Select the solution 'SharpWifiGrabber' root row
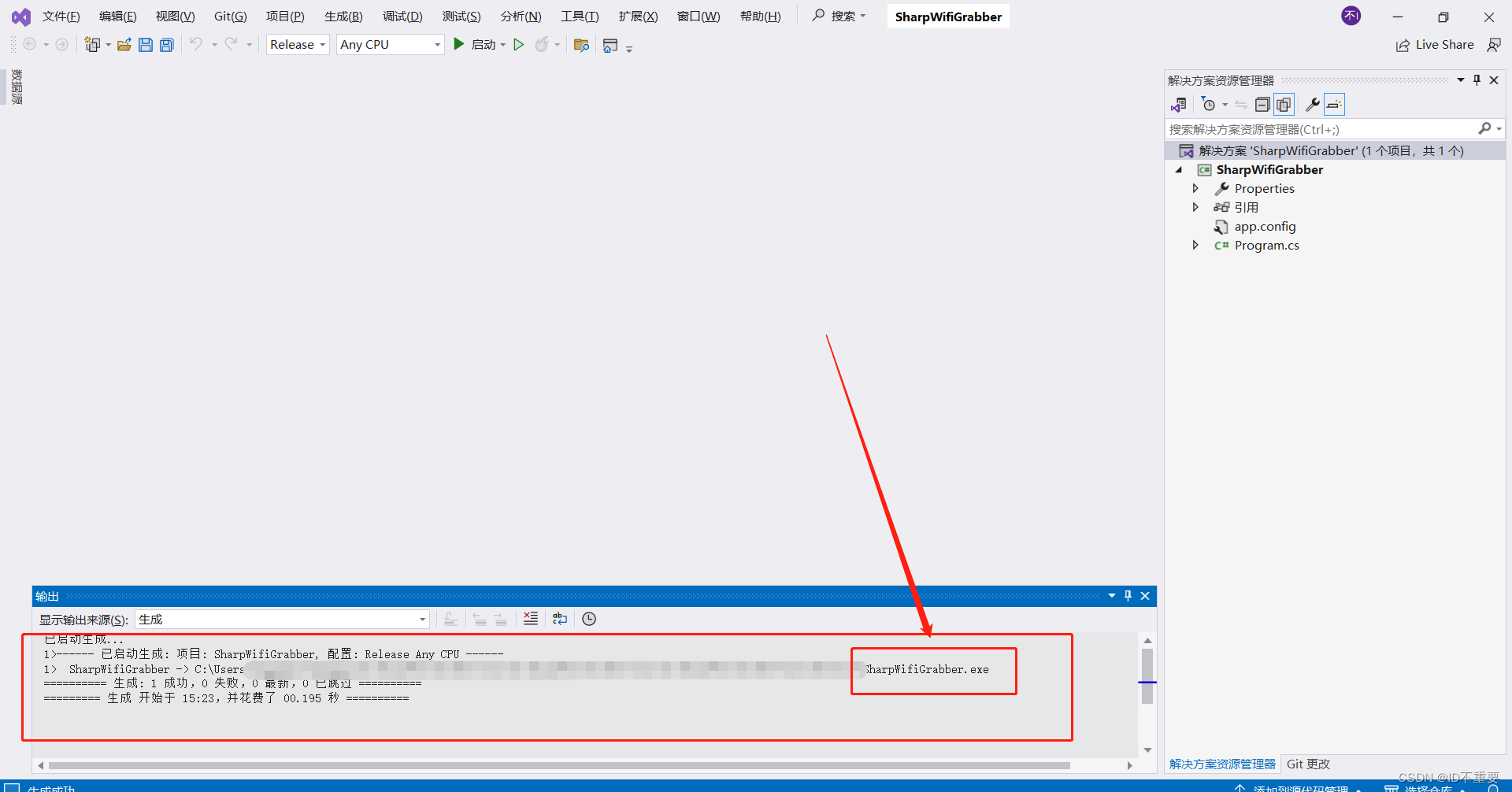The width and height of the screenshot is (1512, 792). click(1336, 150)
